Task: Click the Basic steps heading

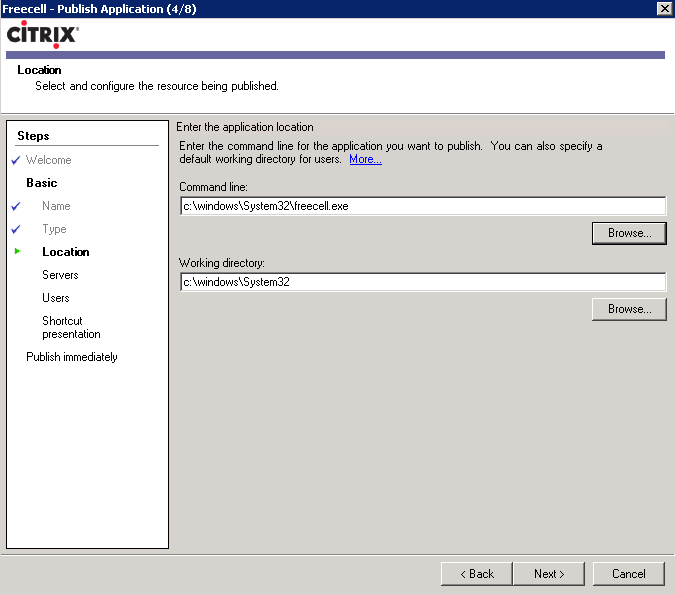Action: tap(41, 183)
